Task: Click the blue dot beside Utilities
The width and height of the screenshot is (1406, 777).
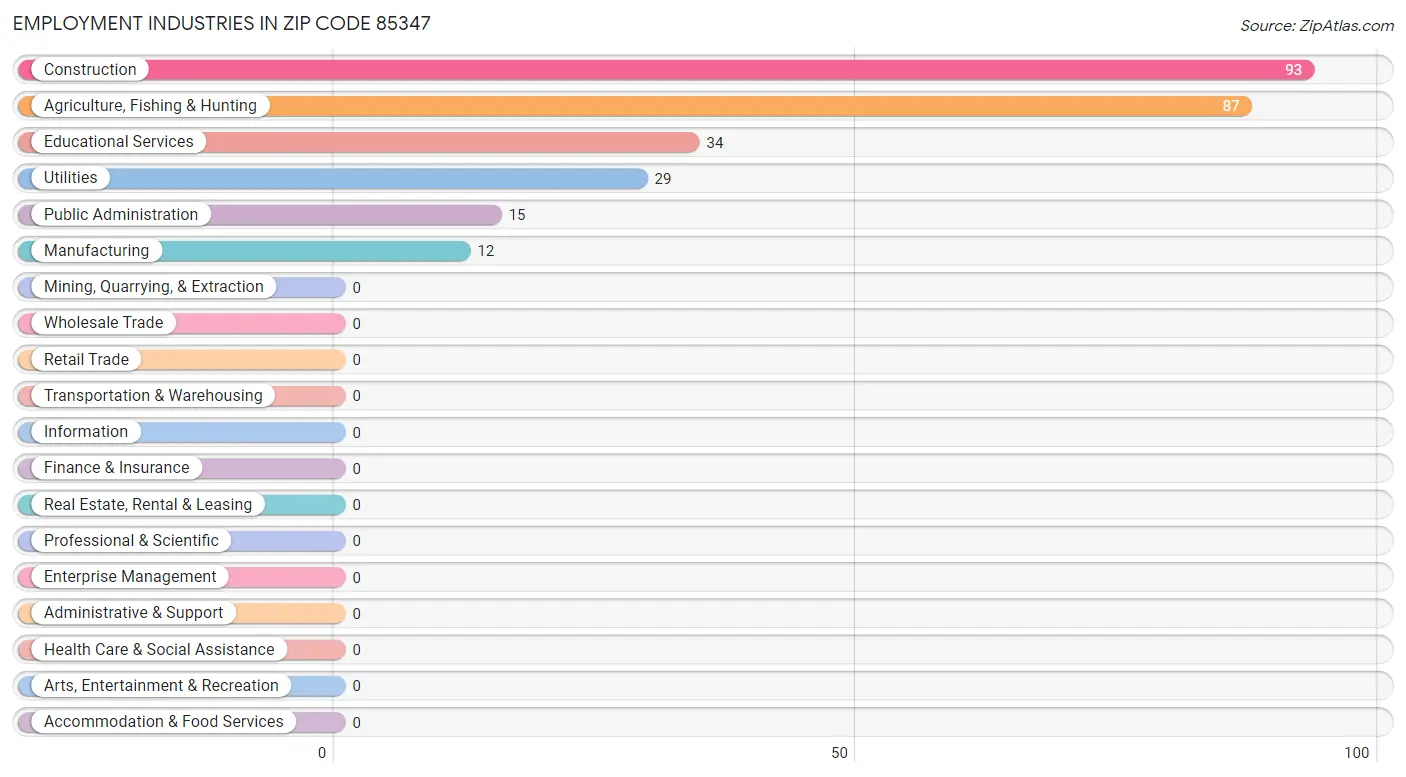Action: point(28,178)
